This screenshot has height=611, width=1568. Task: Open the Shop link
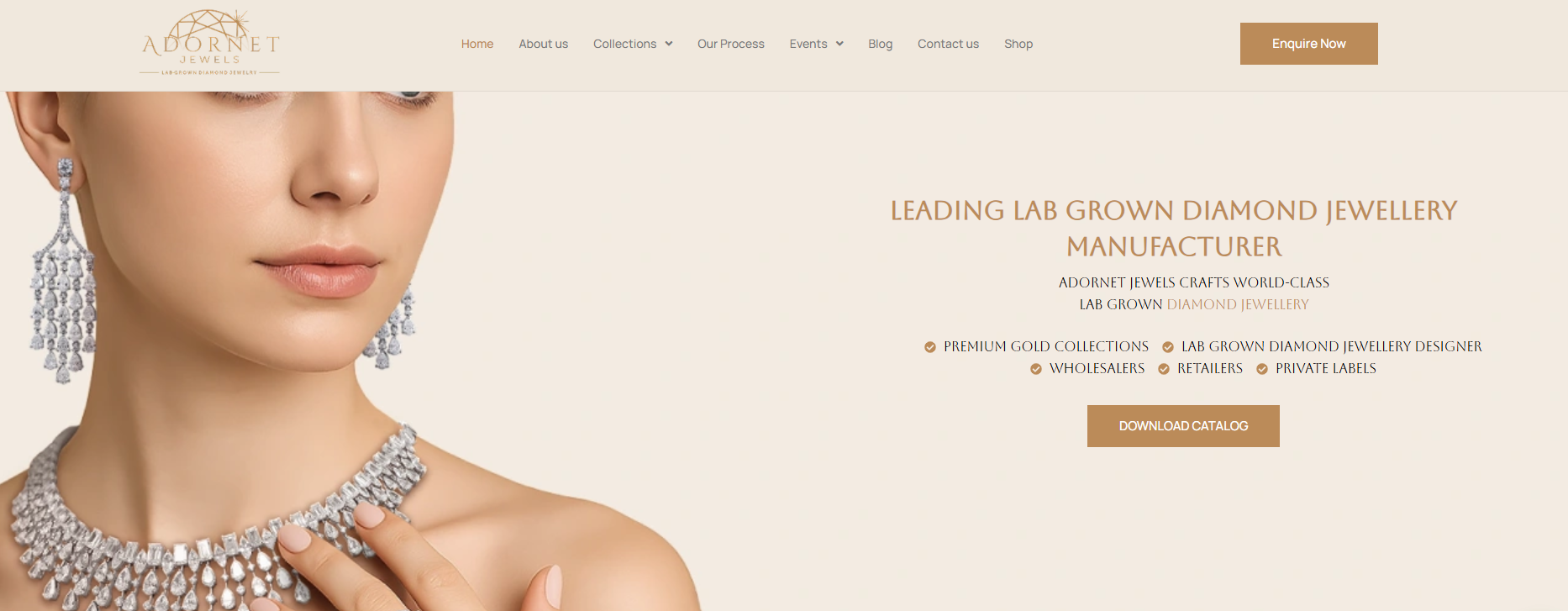pos(1018,44)
